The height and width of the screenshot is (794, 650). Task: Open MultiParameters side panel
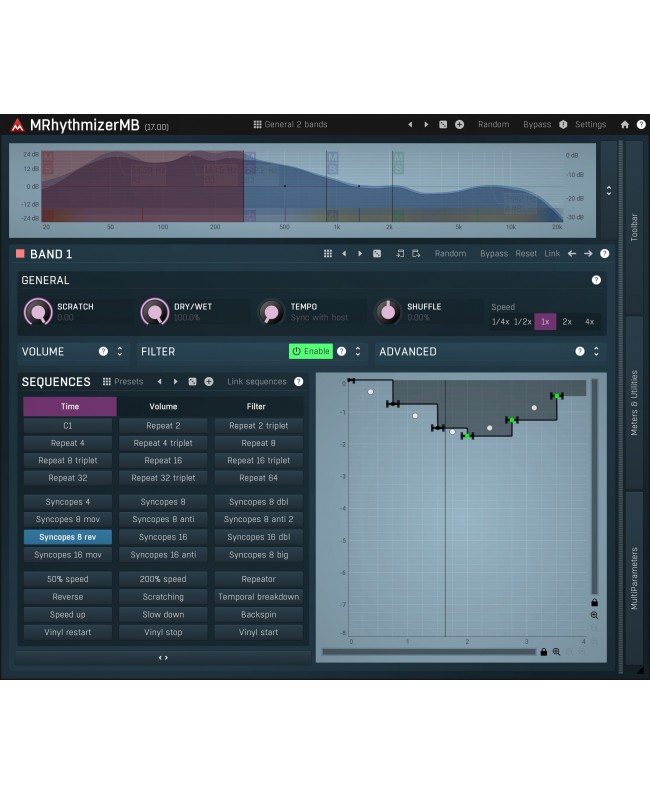pos(634,578)
